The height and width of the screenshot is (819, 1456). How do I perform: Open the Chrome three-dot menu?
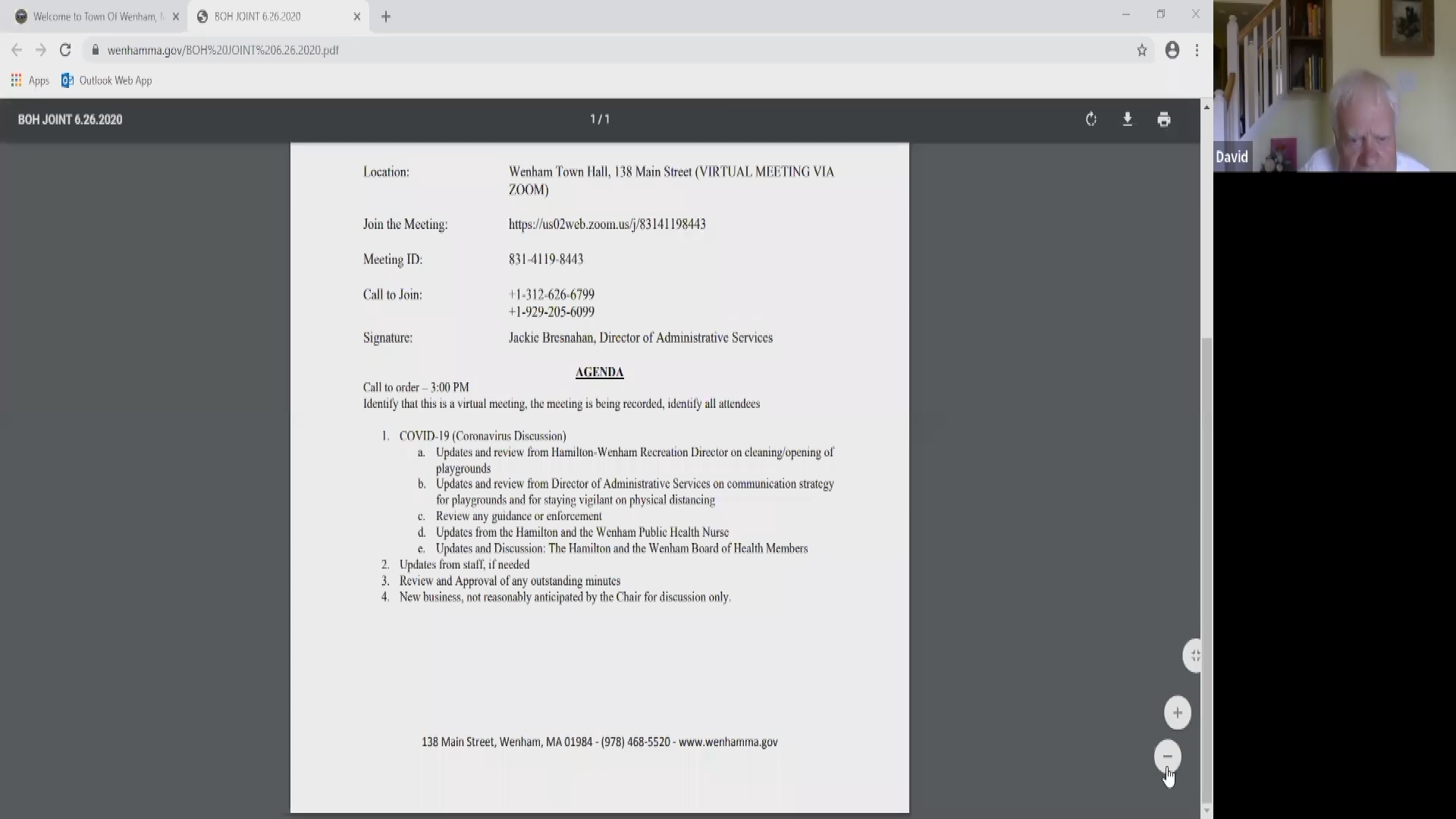coord(1197,50)
